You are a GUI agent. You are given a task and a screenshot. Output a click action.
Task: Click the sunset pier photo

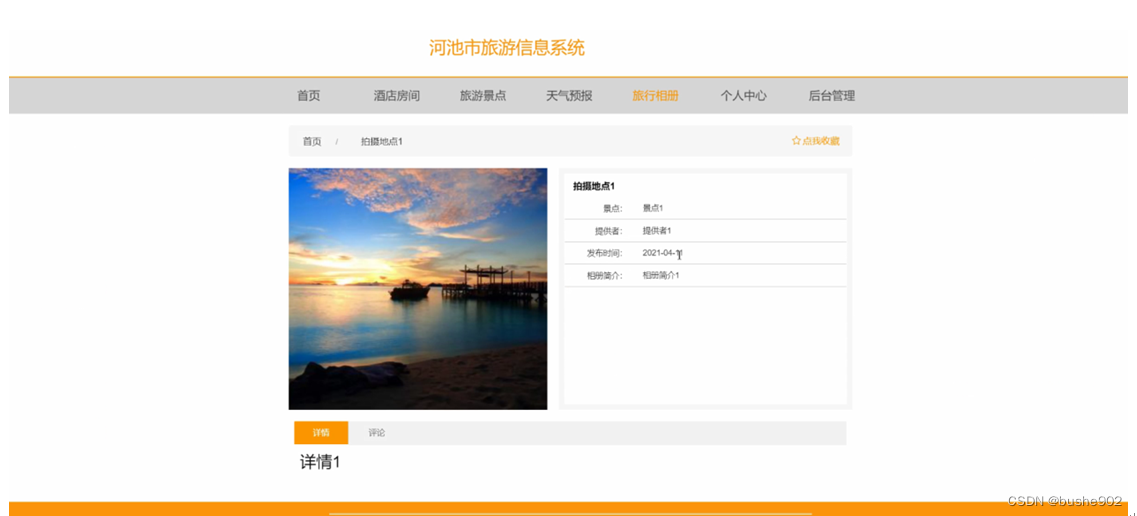coord(418,289)
